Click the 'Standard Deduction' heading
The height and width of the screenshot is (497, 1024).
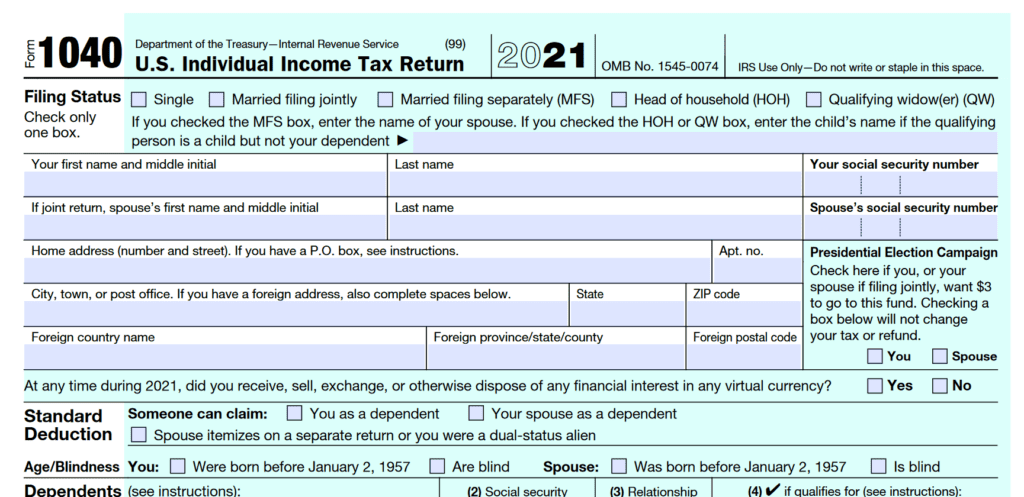click(68, 425)
